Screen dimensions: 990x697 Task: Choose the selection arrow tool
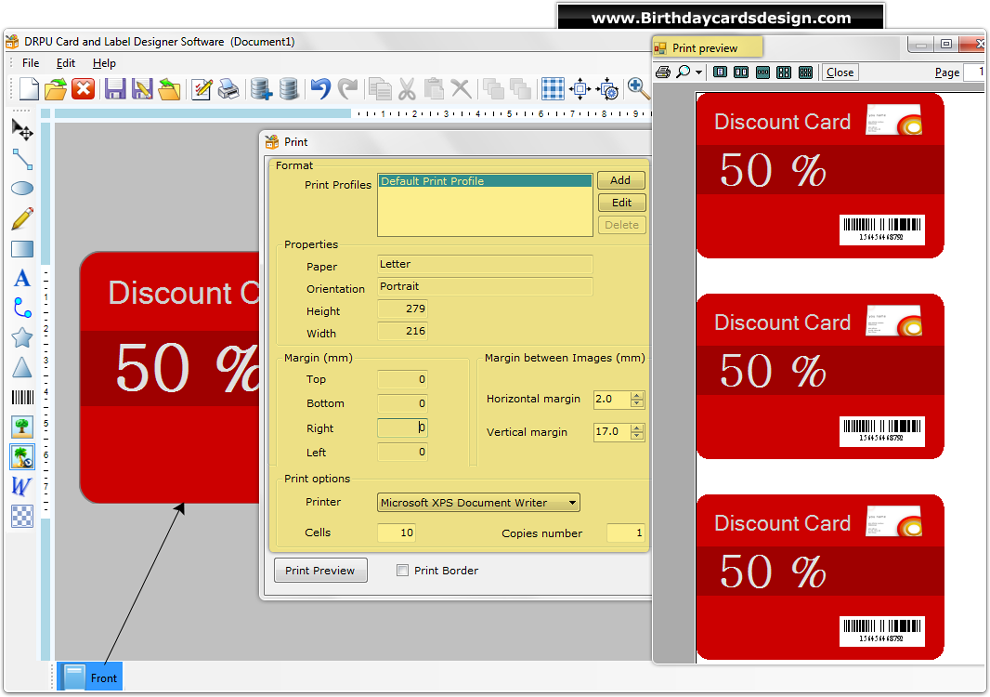coord(22,130)
